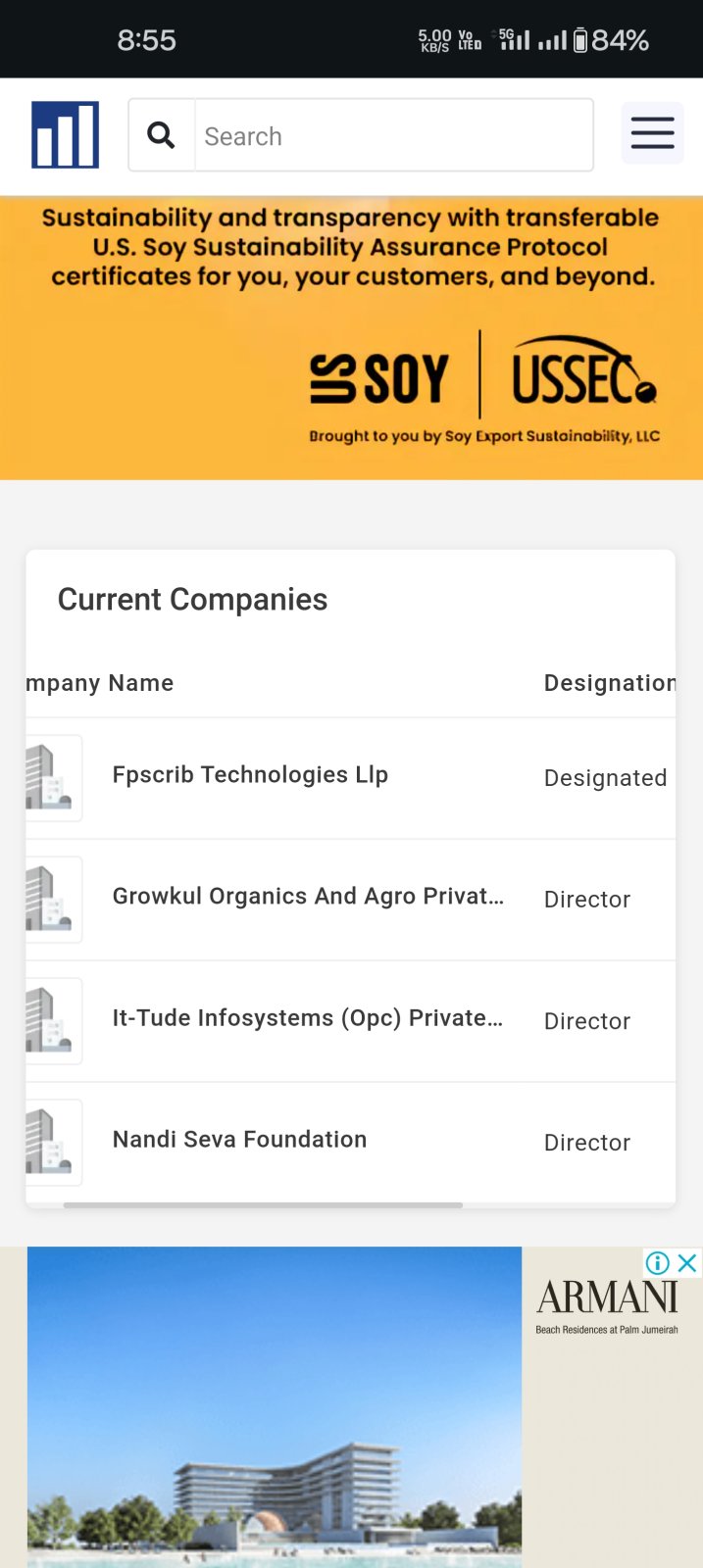Tap the magnifying glass search icon
Screen dimensions: 703x1568
coord(162,135)
